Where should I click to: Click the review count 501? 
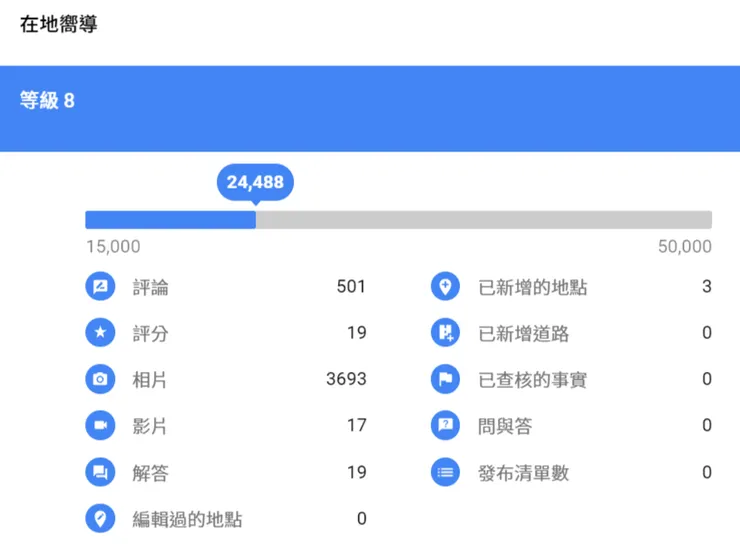point(351,287)
